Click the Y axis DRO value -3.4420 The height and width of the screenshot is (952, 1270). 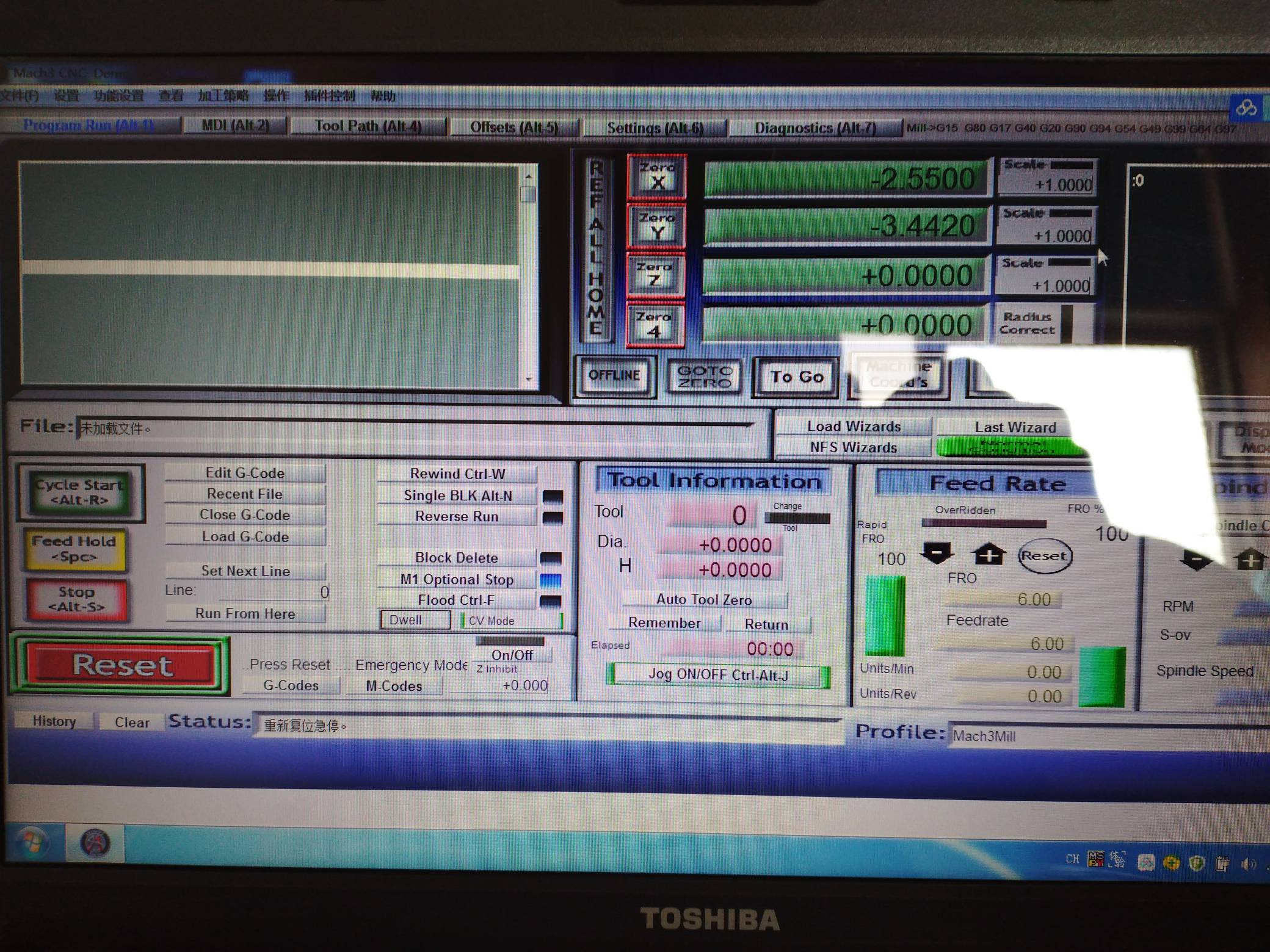point(846,226)
